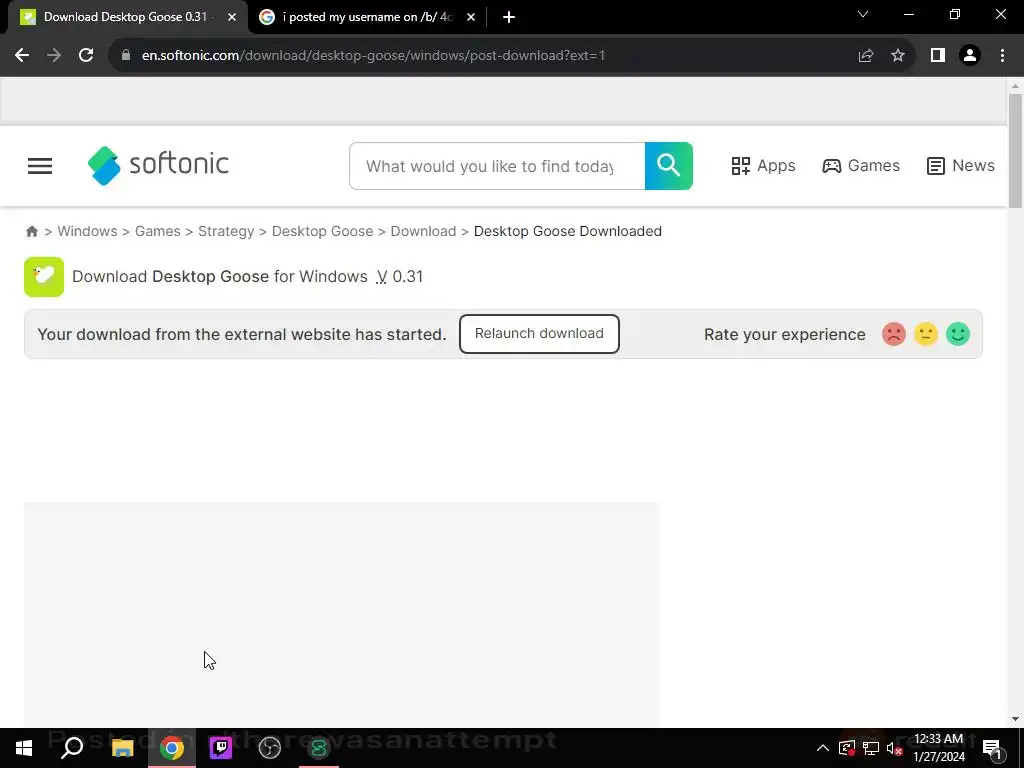Click the Softonic search magnifier button
Viewport: 1024px width, 768px height.
(x=669, y=166)
